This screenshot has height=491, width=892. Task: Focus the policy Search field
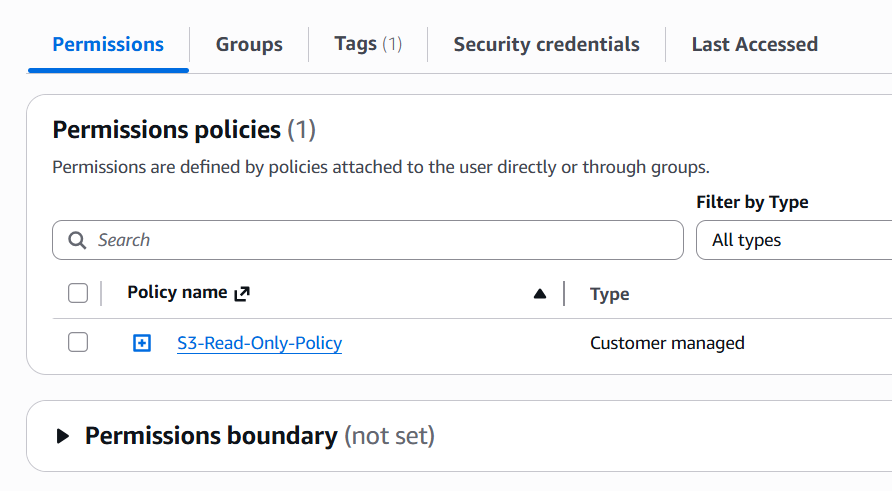(380, 240)
